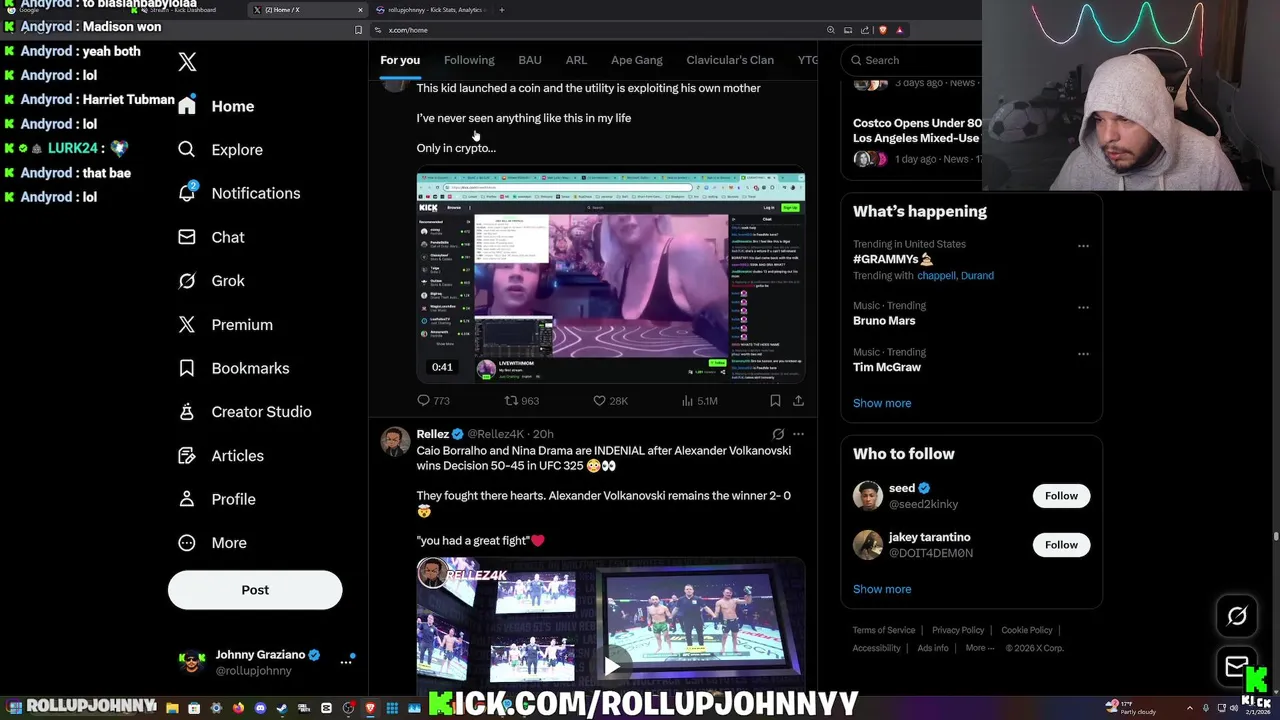Open the #GRAMMYs trending topic

coord(893,259)
